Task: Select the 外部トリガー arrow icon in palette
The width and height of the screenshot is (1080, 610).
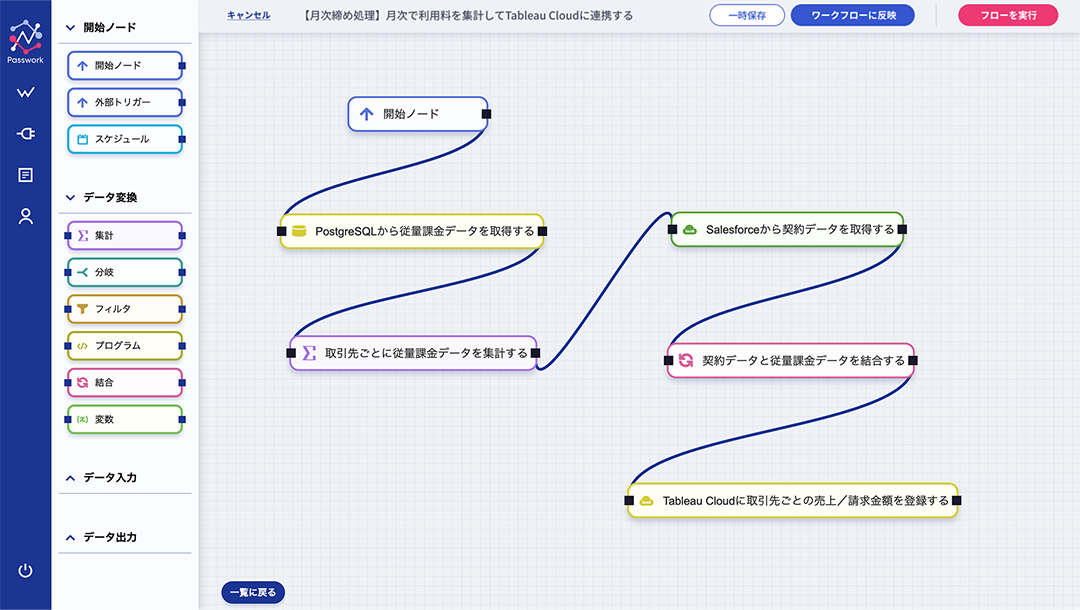Action: pyautogui.click(x=83, y=103)
